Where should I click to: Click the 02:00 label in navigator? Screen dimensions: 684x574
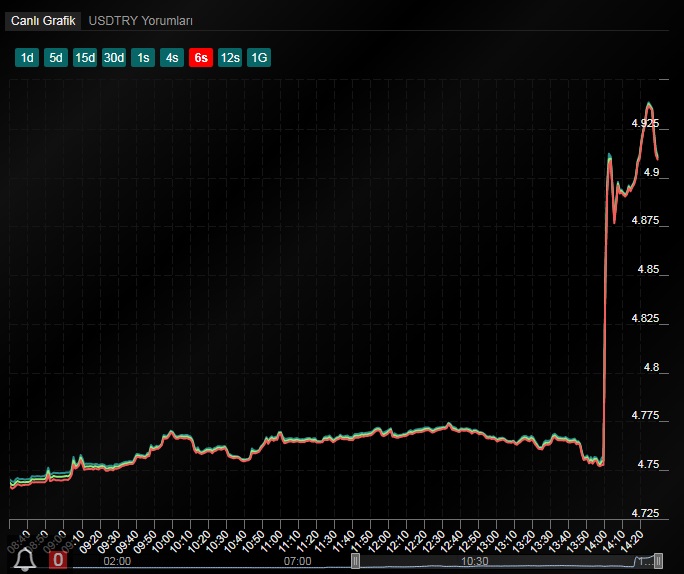coord(117,561)
